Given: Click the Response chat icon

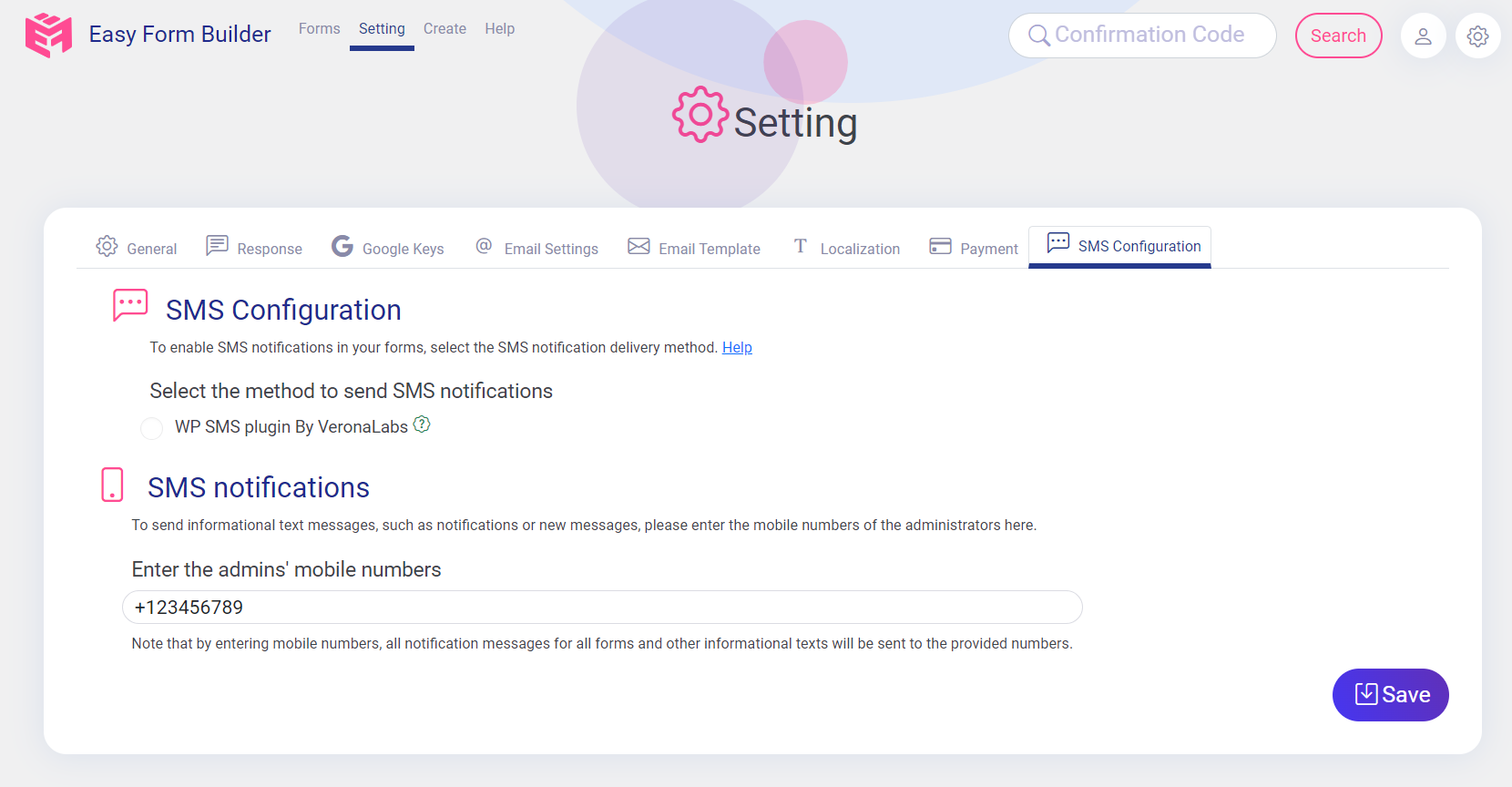Looking at the screenshot, I should coord(217,246).
